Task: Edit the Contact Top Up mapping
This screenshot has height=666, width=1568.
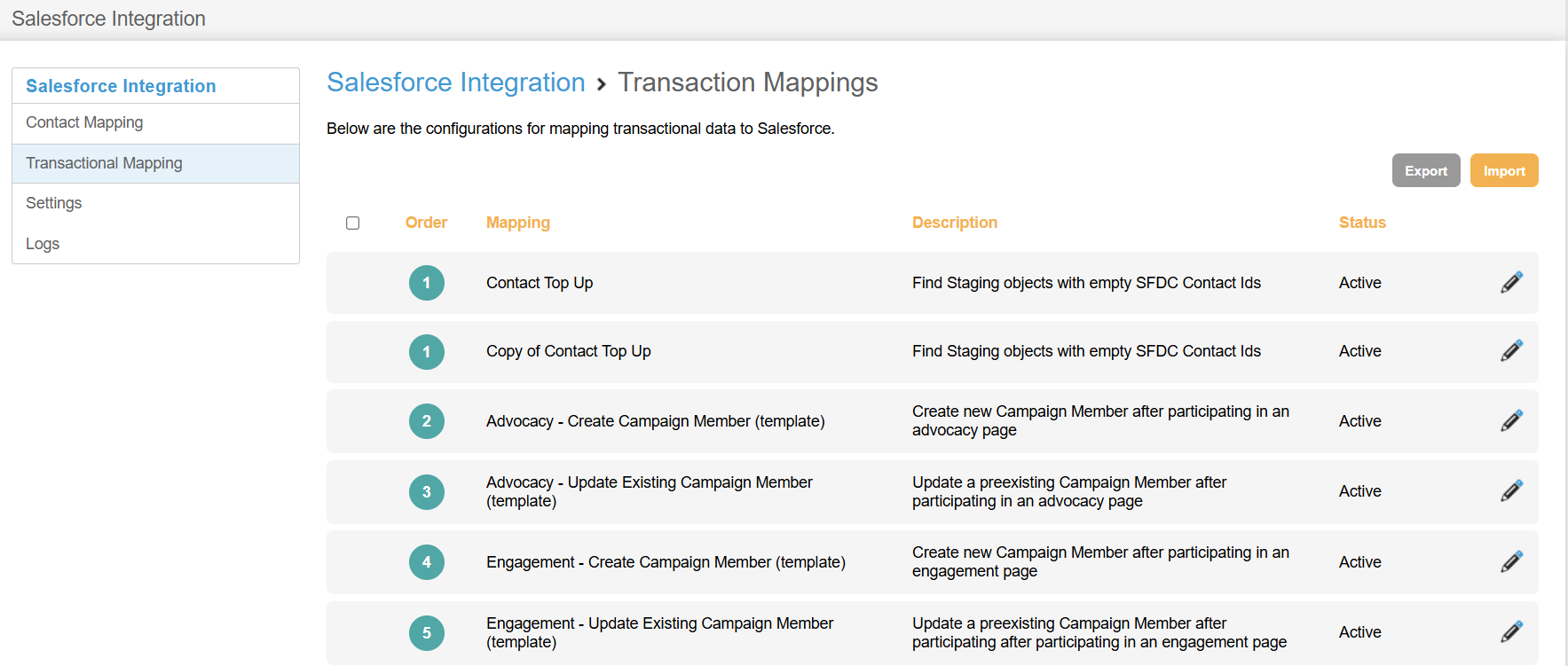Action: [x=1511, y=282]
